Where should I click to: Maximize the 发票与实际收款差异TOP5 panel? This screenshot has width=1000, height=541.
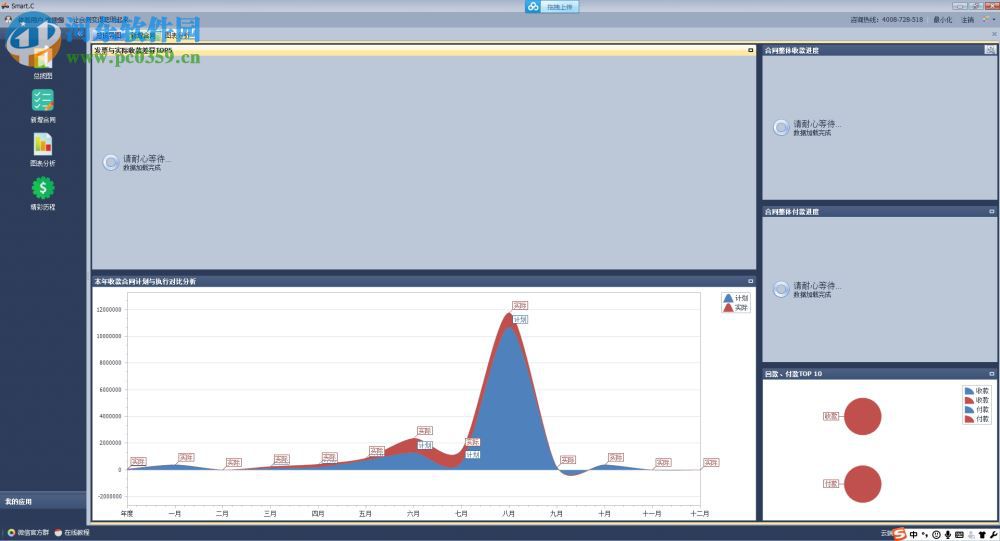pyautogui.click(x=750, y=50)
